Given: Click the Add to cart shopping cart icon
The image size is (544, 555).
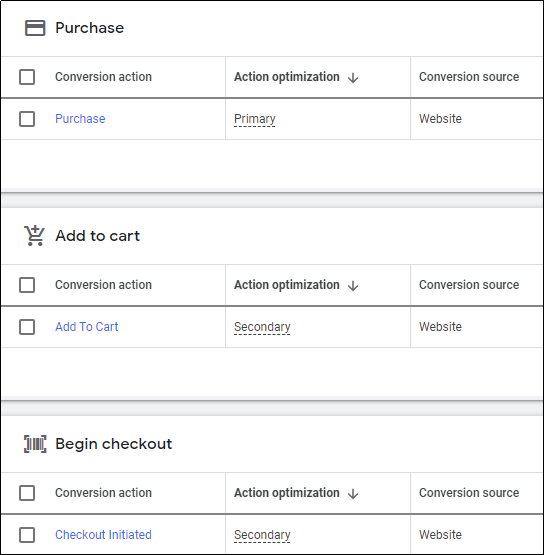Looking at the screenshot, I should coord(34,235).
